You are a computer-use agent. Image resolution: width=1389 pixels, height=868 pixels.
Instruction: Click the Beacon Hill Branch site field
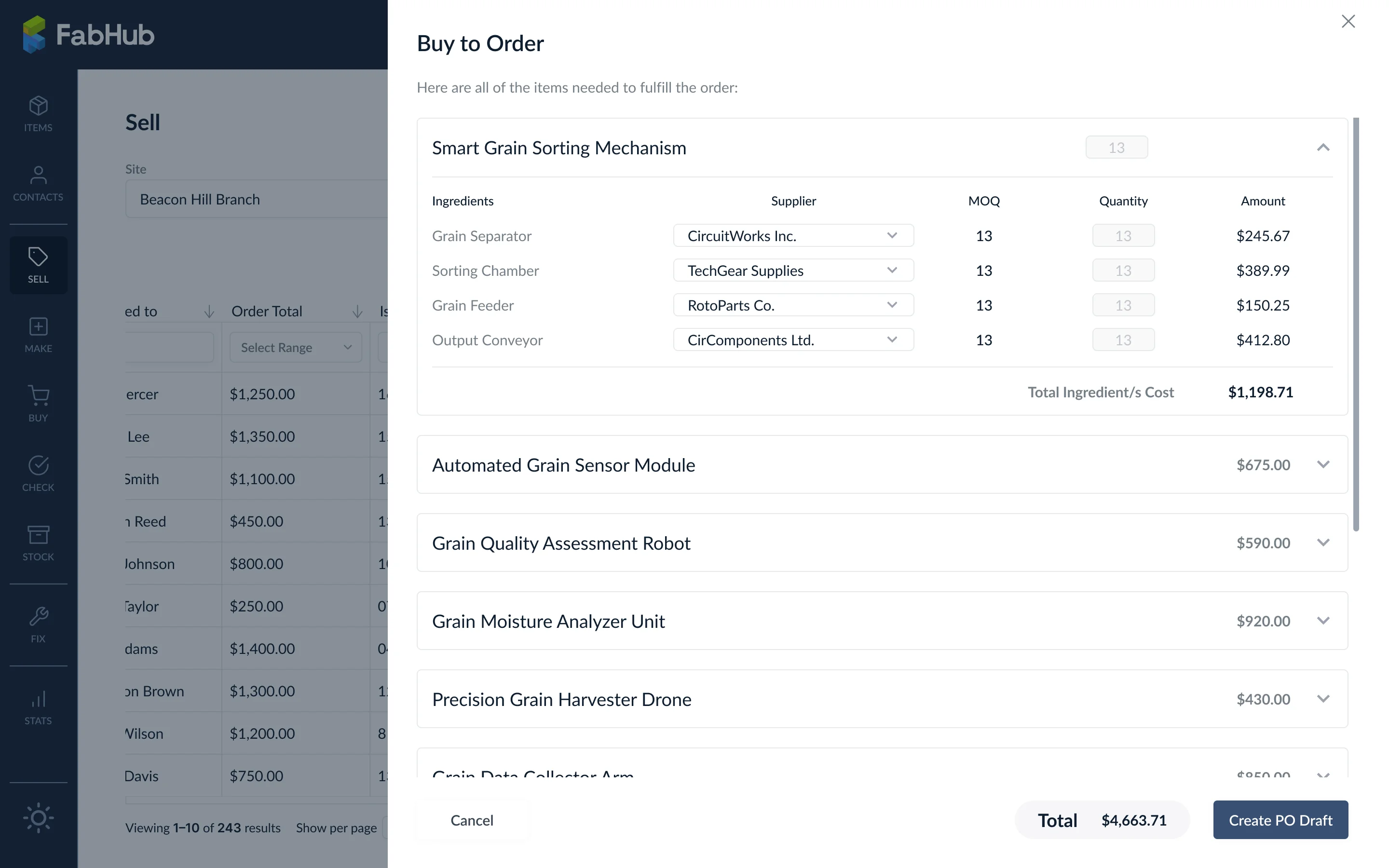coord(257,199)
